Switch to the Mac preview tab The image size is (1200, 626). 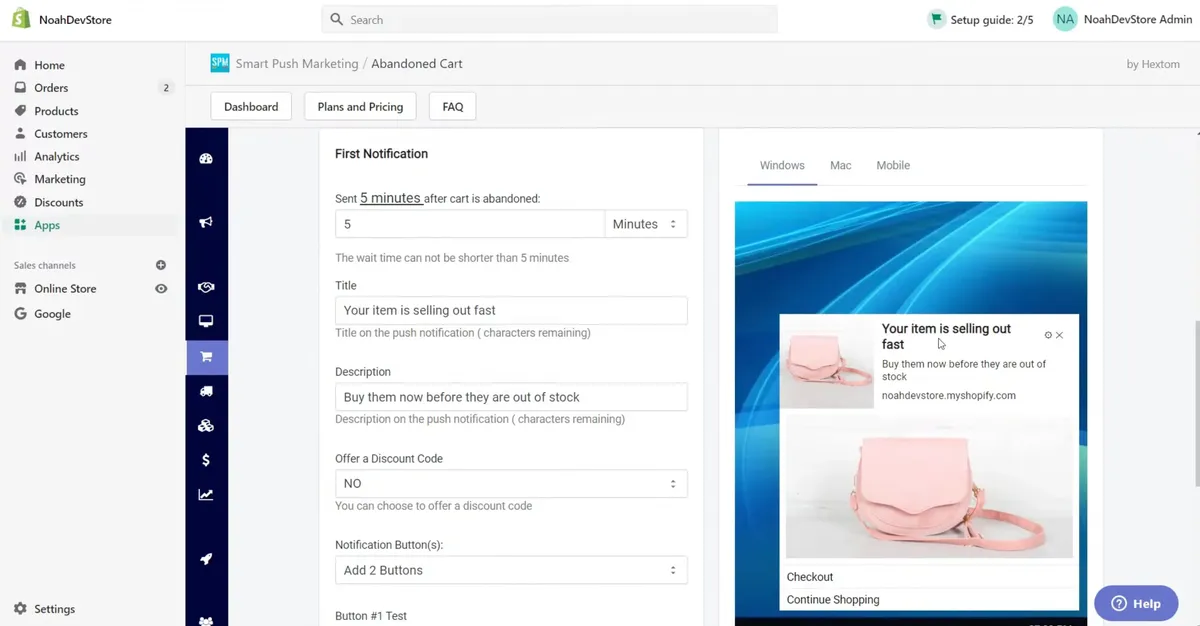(x=841, y=165)
